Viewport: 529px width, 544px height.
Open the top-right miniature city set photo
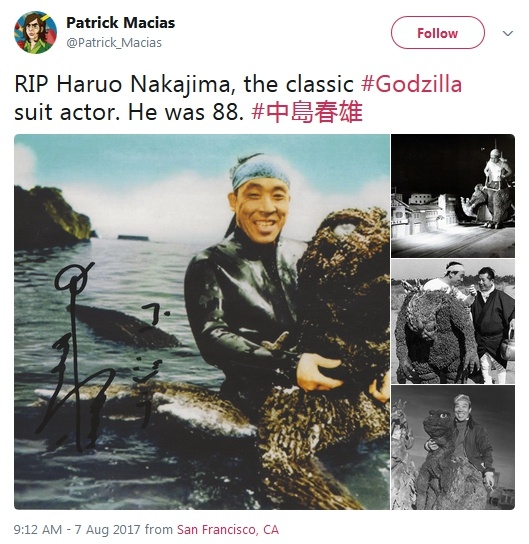pos(453,196)
